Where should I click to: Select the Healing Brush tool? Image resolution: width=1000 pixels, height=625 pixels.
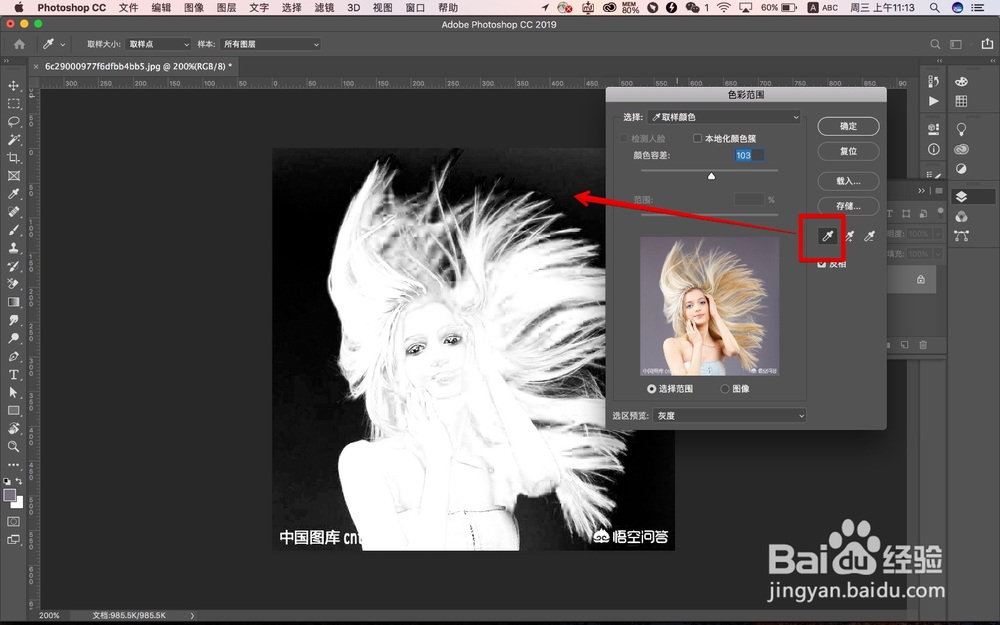point(13,212)
